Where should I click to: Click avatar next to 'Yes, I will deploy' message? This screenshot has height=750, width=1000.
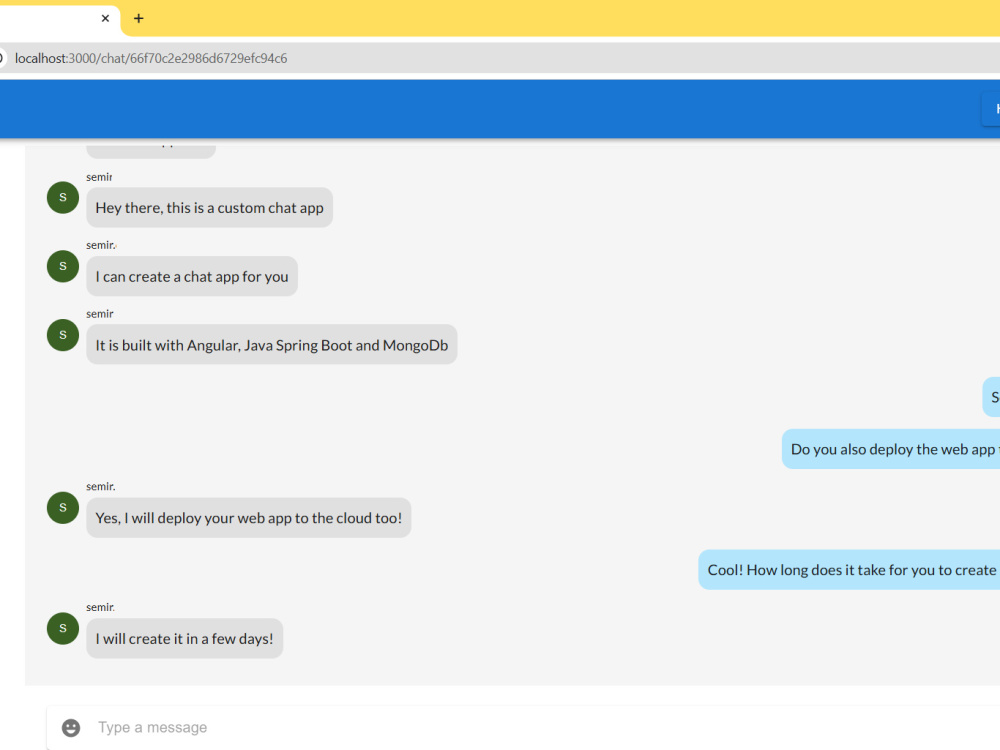click(x=63, y=508)
